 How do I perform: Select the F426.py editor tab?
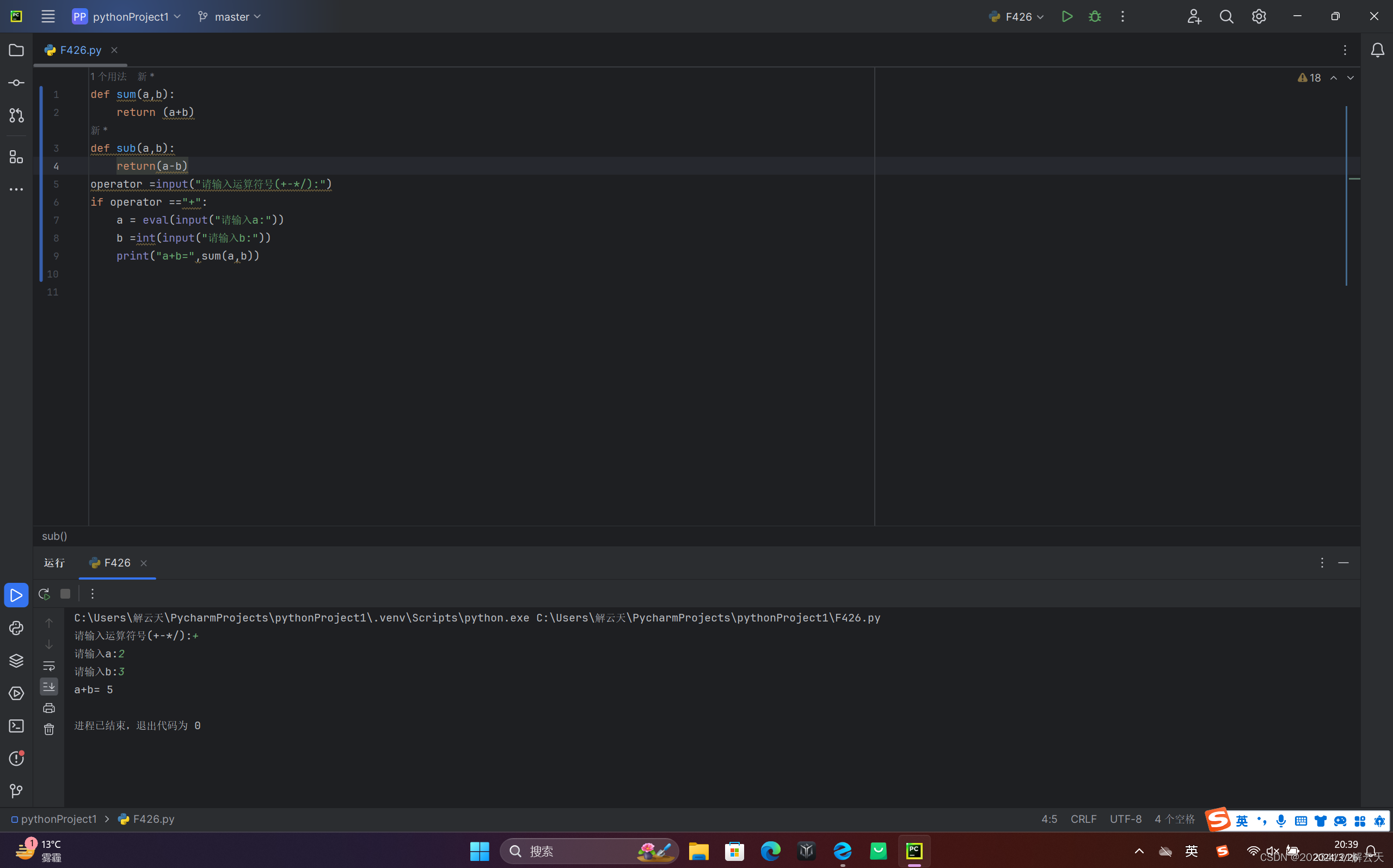[x=81, y=50]
